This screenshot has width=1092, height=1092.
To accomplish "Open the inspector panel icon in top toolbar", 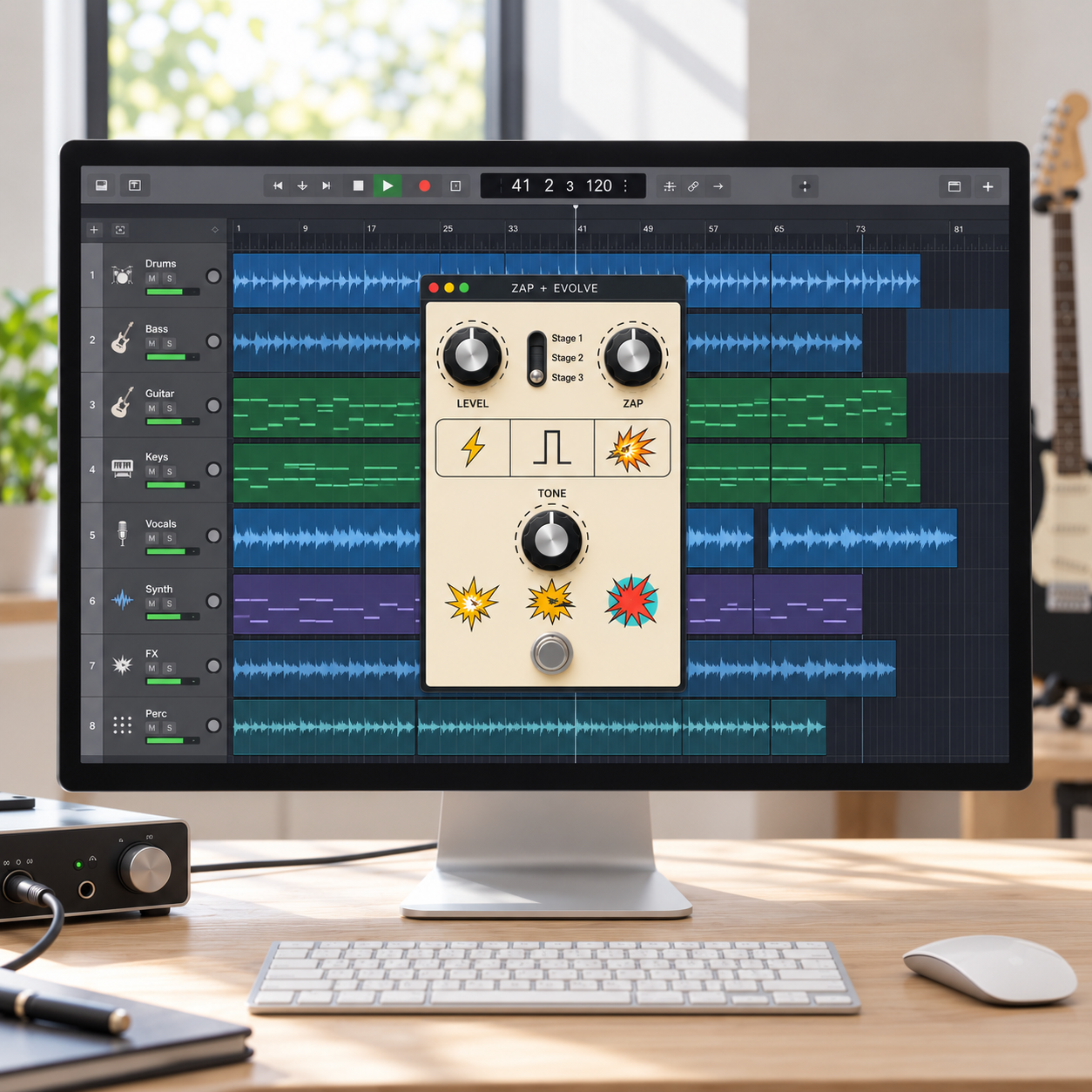I will (x=135, y=185).
